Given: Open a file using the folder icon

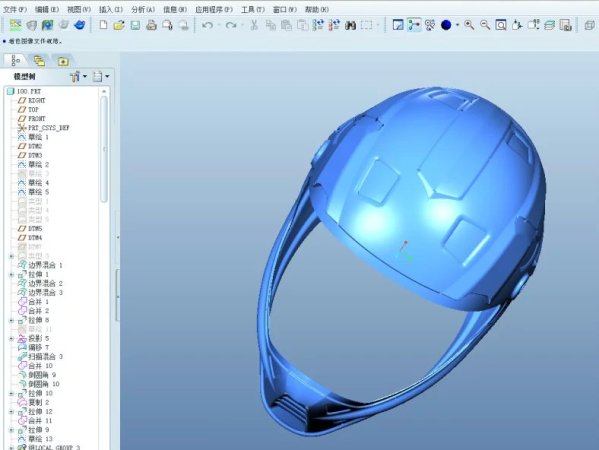Looking at the screenshot, I should tap(119, 25).
